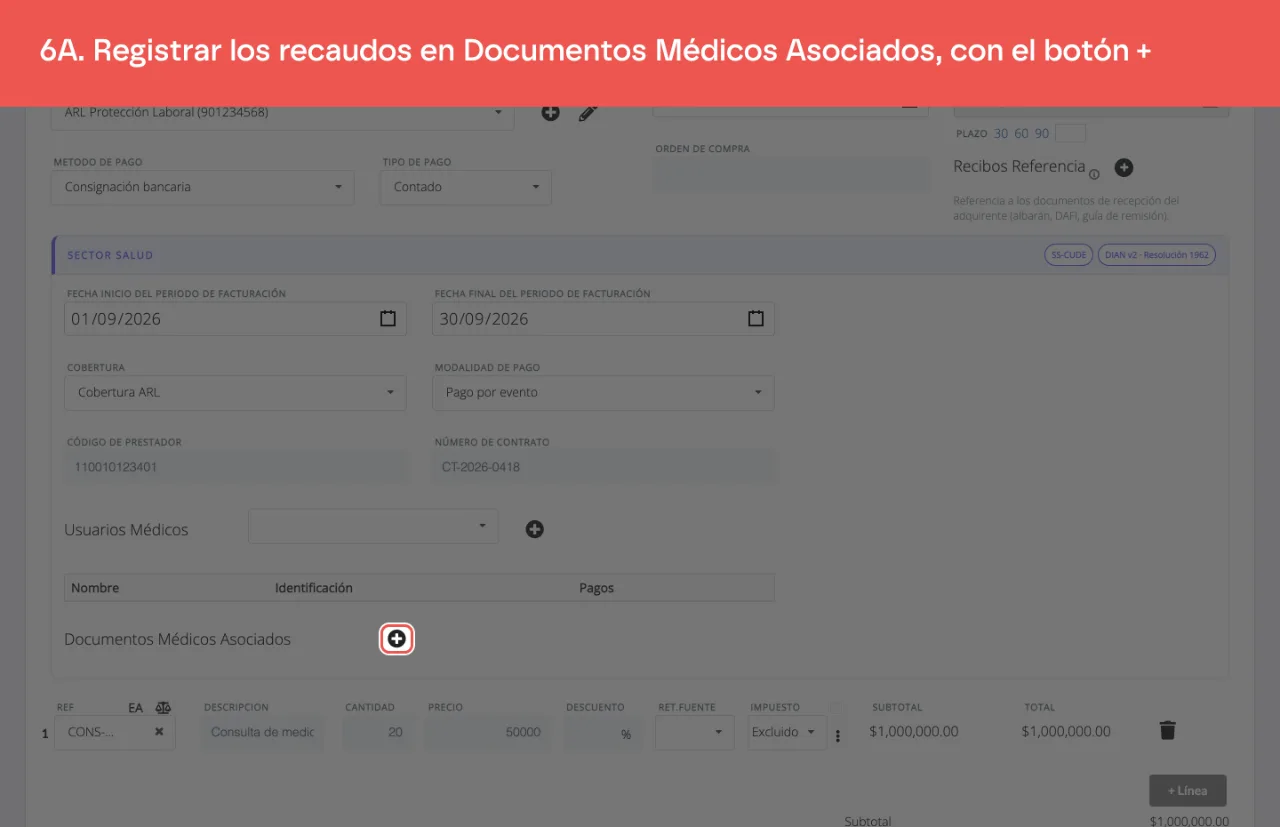Screen dimensions: 1280x827
Task: Add a Documentos Médicos Asociados record
Action: pos(397,639)
